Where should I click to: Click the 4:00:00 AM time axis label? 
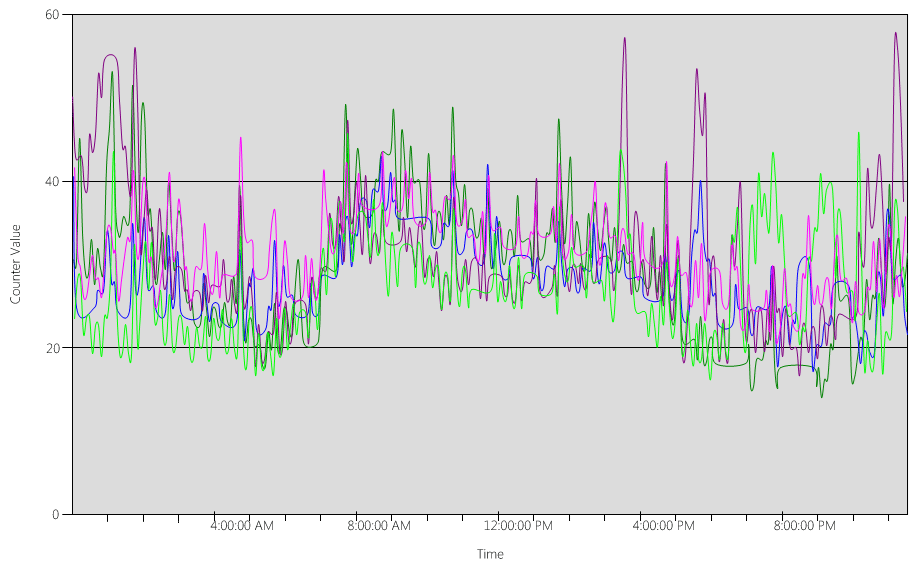coord(242,526)
